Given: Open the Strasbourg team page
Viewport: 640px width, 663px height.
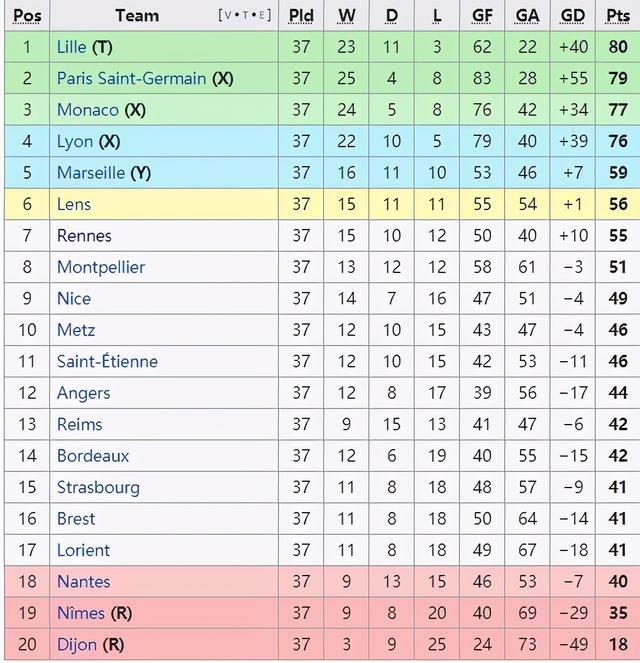Looking at the screenshot, I should [x=98, y=488].
